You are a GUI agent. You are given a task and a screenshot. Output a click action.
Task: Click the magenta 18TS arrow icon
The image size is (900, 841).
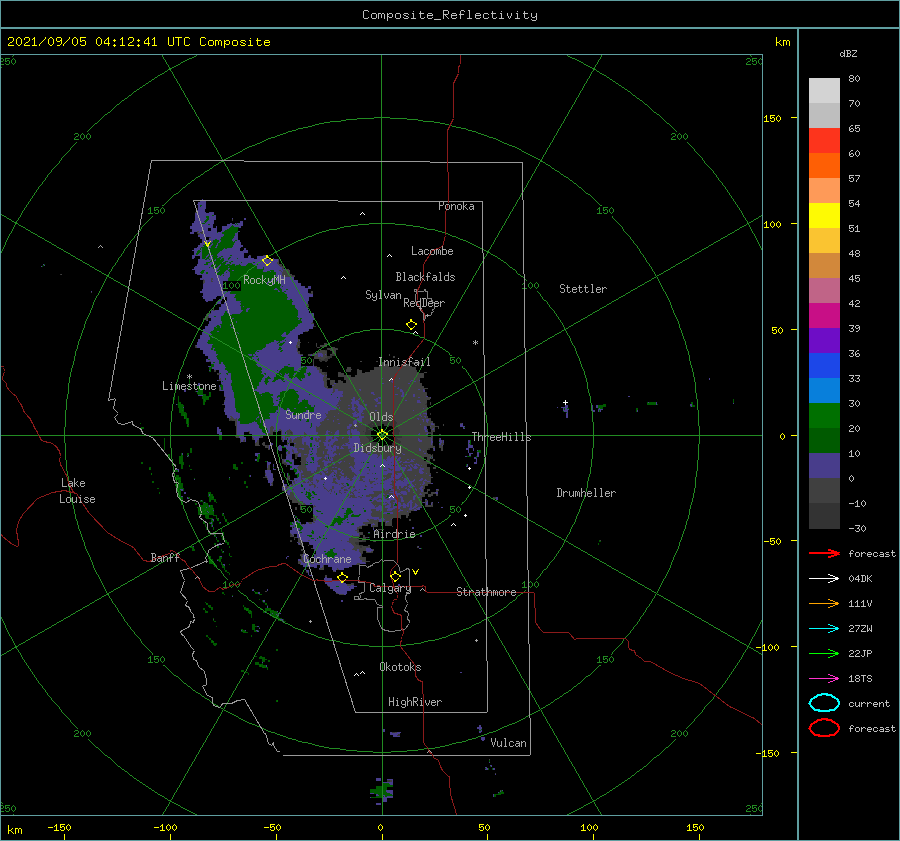click(824, 679)
